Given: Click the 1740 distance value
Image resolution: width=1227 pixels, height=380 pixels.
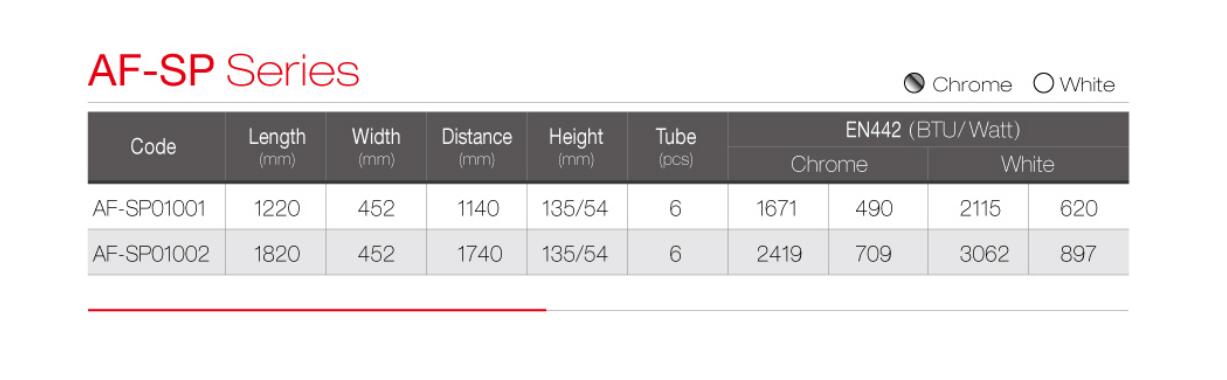Looking at the screenshot, I should [477, 252].
